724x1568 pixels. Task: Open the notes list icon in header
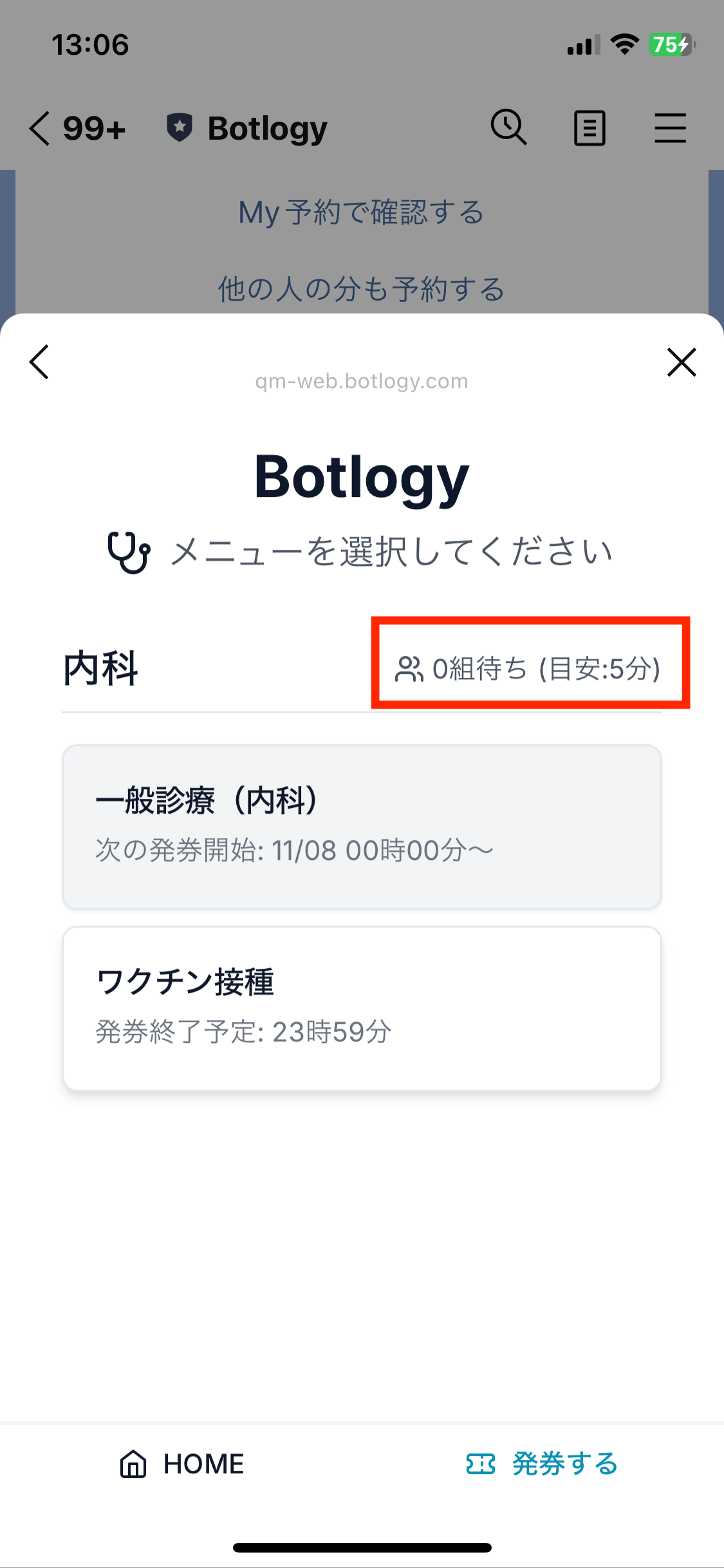click(x=589, y=128)
